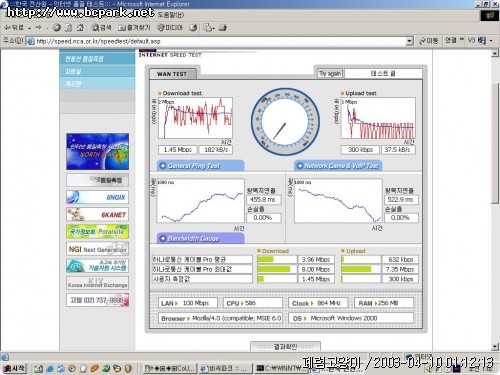Click the 7.35 Mbps upload bar
The image size is (500, 375).
click(361, 269)
